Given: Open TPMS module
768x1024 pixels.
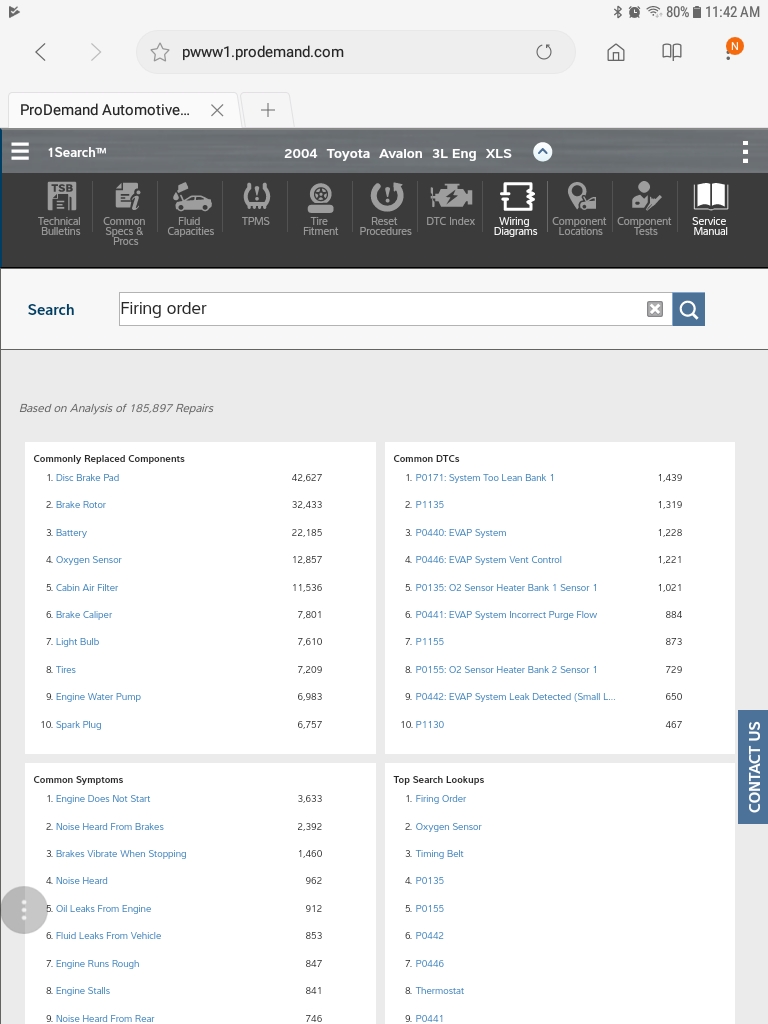Looking at the screenshot, I should 255,204.
